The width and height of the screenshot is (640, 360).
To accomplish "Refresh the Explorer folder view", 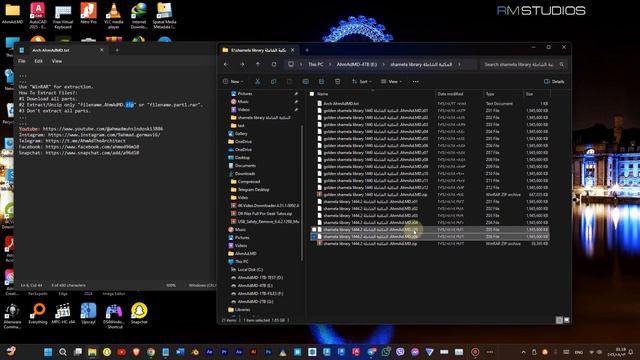I will click(x=274, y=64).
